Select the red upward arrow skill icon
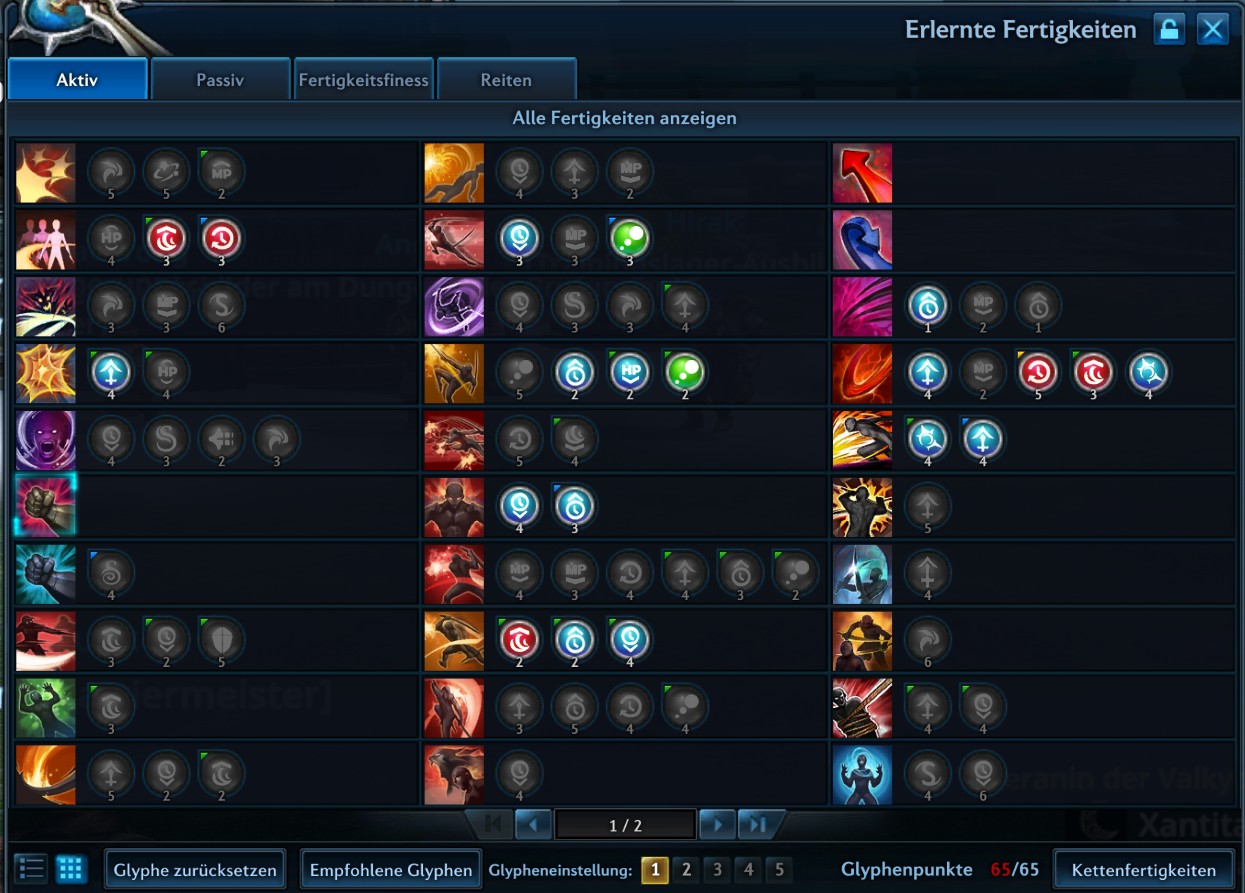The width and height of the screenshot is (1245, 893). pos(862,173)
